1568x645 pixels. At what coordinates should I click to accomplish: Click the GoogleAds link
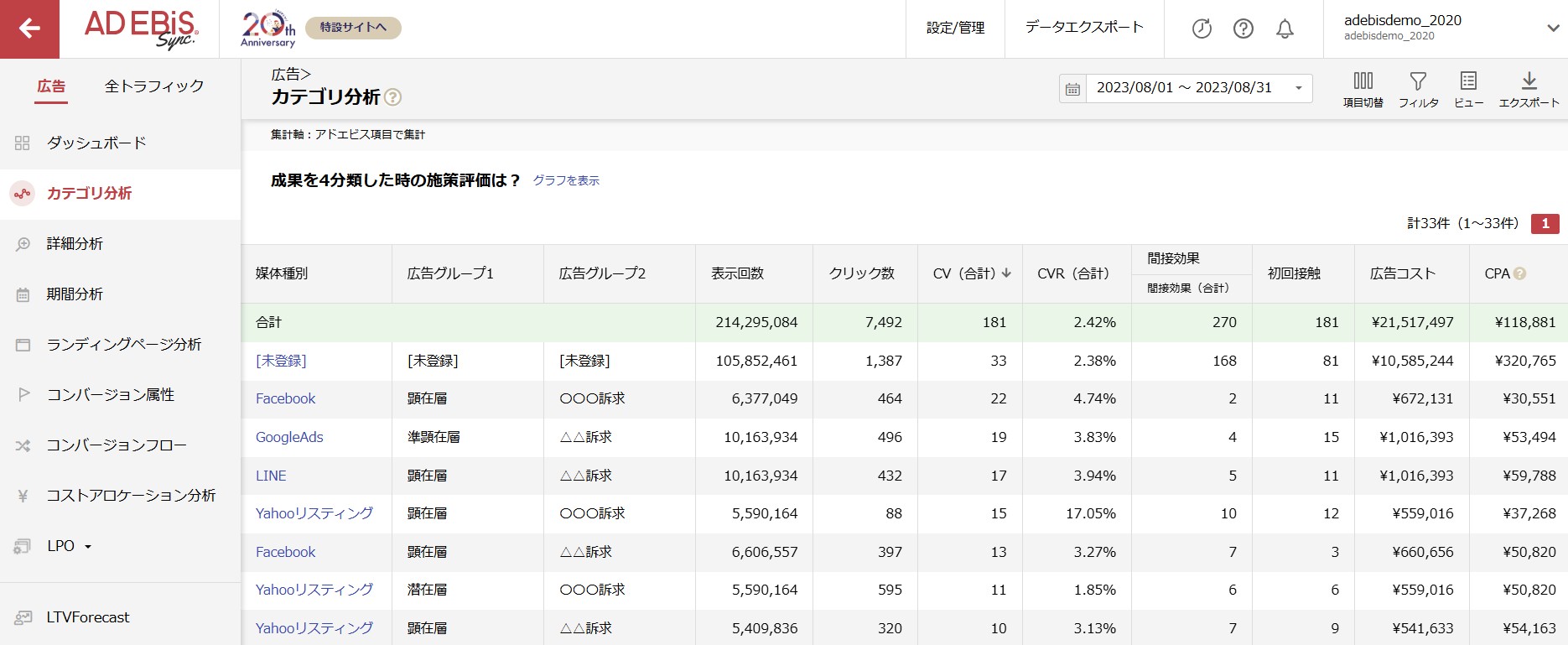click(x=289, y=437)
